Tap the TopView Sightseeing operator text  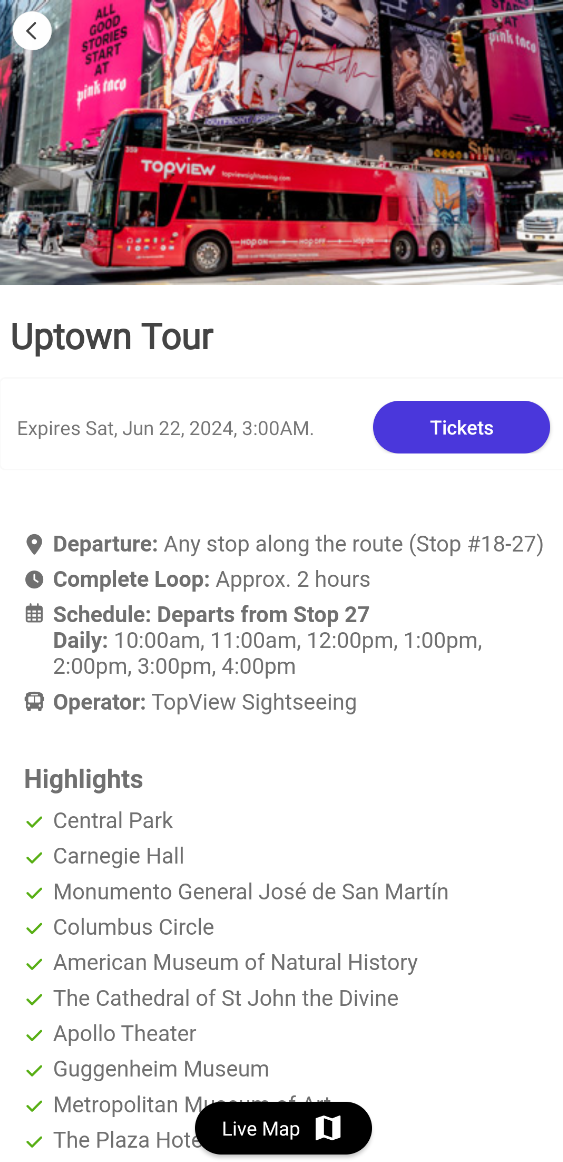(254, 702)
